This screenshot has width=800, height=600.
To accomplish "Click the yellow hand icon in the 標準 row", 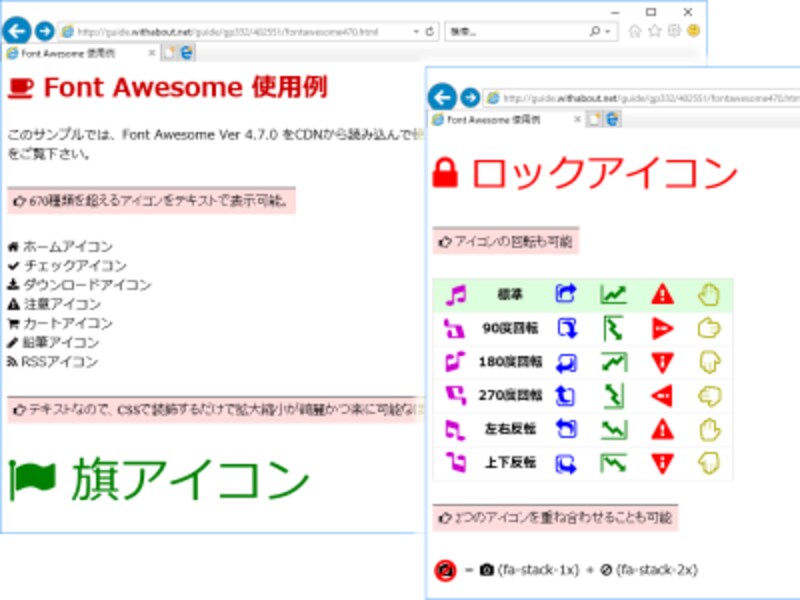I will pos(709,295).
